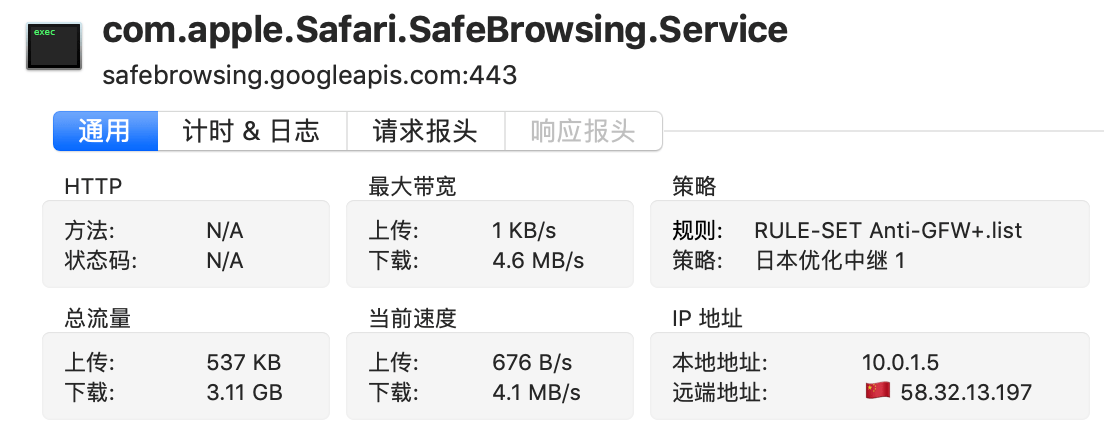
Task: Open the 请求报头 tab
Action: tap(425, 131)
